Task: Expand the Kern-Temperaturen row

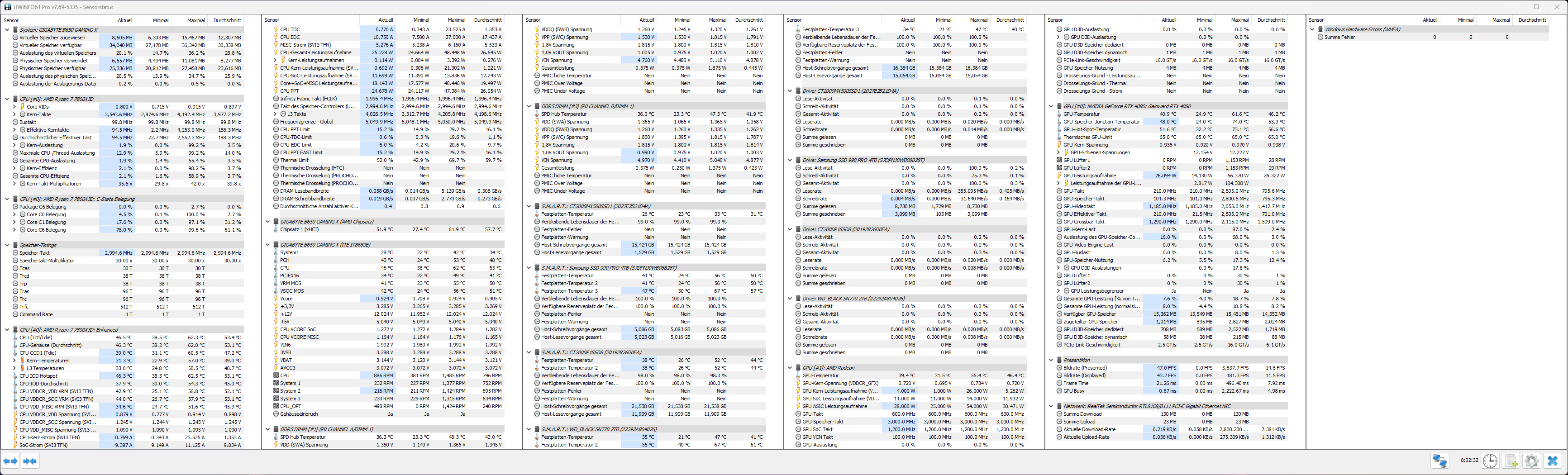Action: pyautogui.click(x=14, y=361)
